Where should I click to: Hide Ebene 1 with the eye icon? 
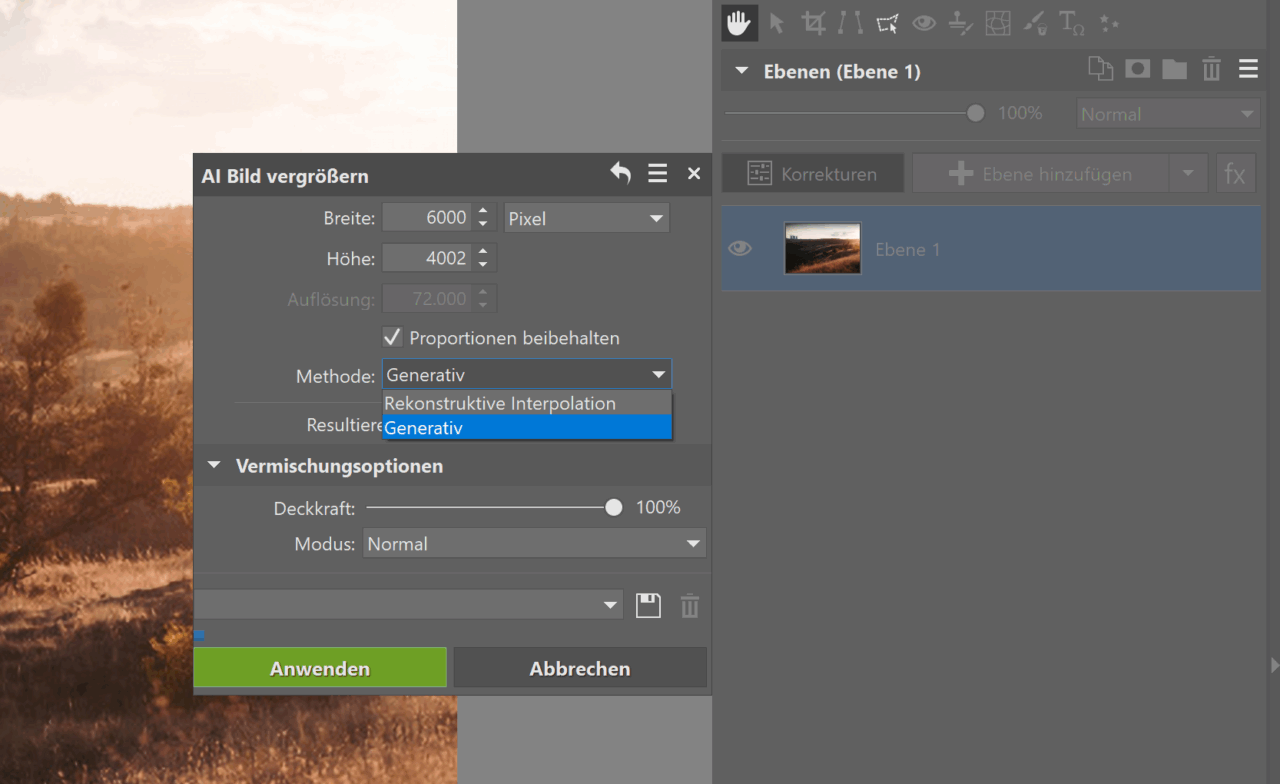point(740,249)
